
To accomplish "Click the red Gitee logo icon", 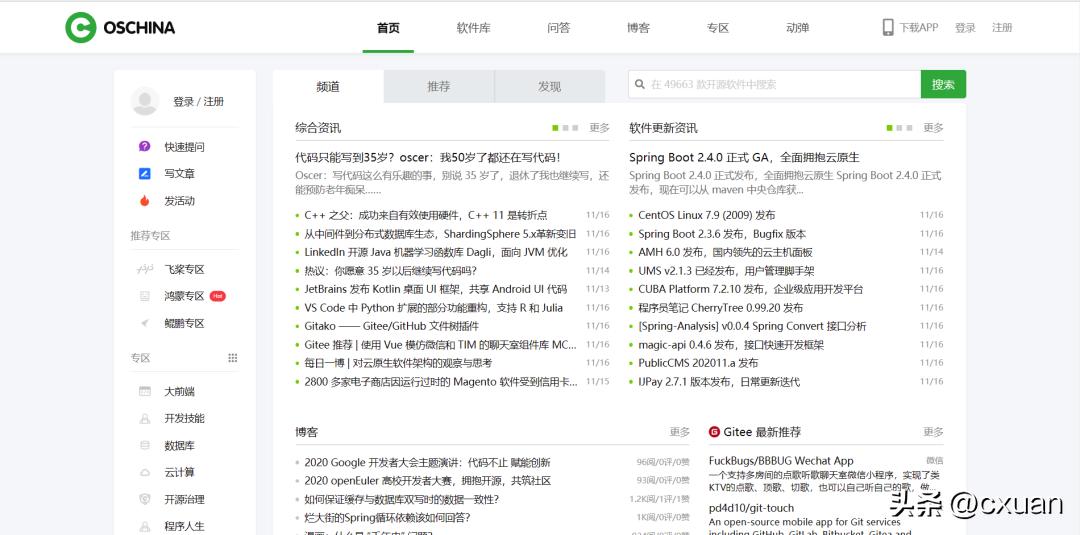I will point(714,432).
